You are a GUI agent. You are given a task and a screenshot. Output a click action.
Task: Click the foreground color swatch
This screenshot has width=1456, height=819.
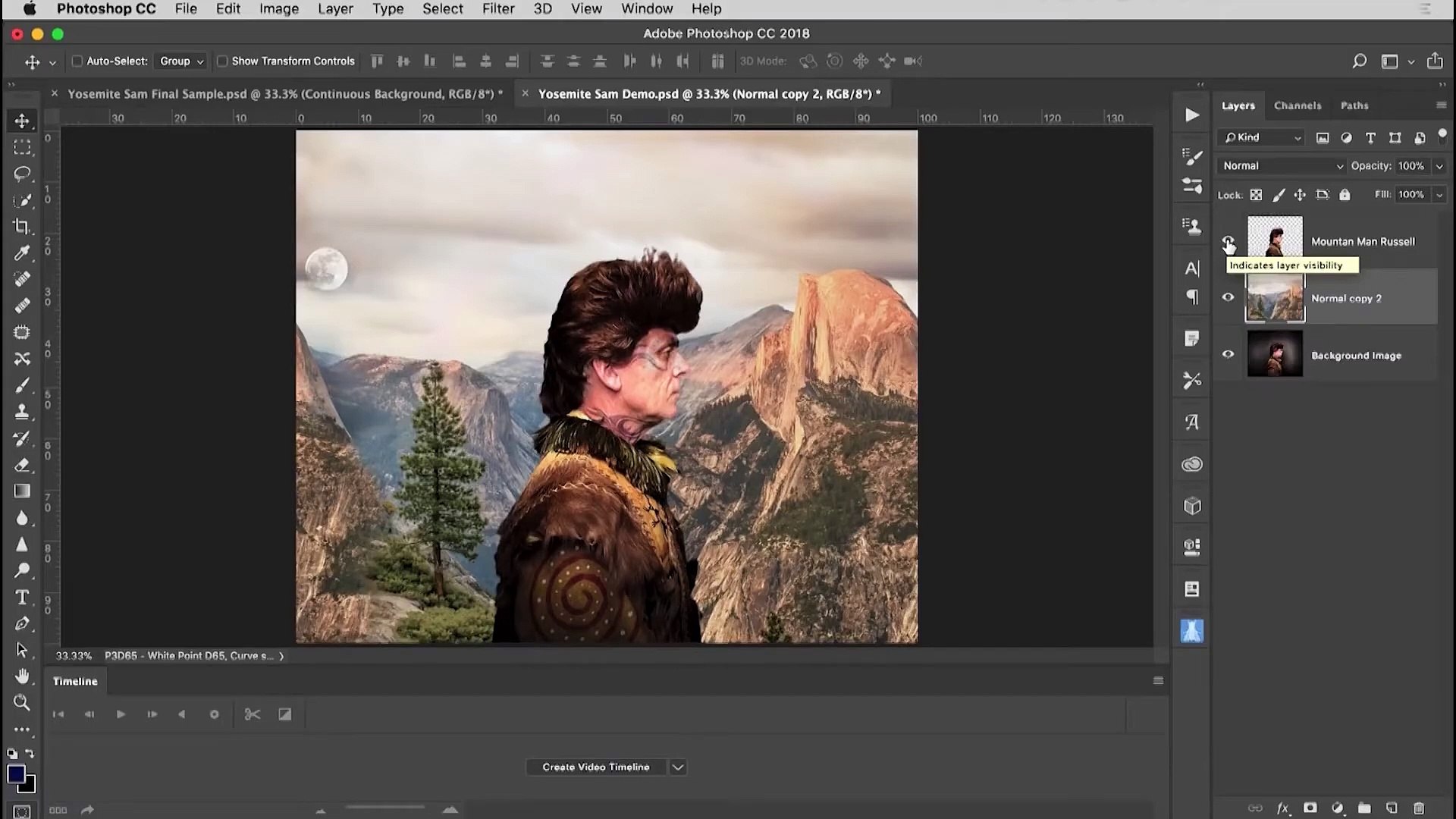tap(16, 774)
